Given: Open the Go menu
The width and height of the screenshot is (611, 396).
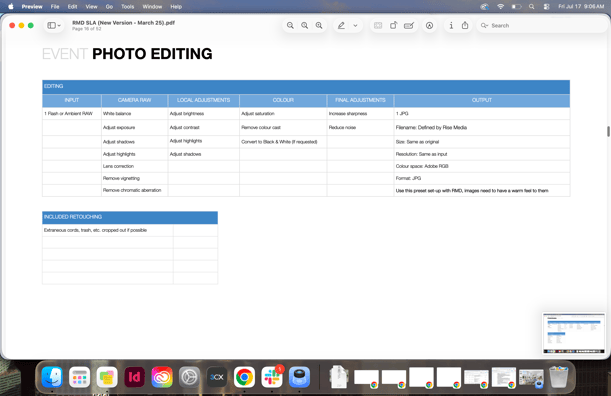Looking at the screenshot, I should [x=109, y=7].
